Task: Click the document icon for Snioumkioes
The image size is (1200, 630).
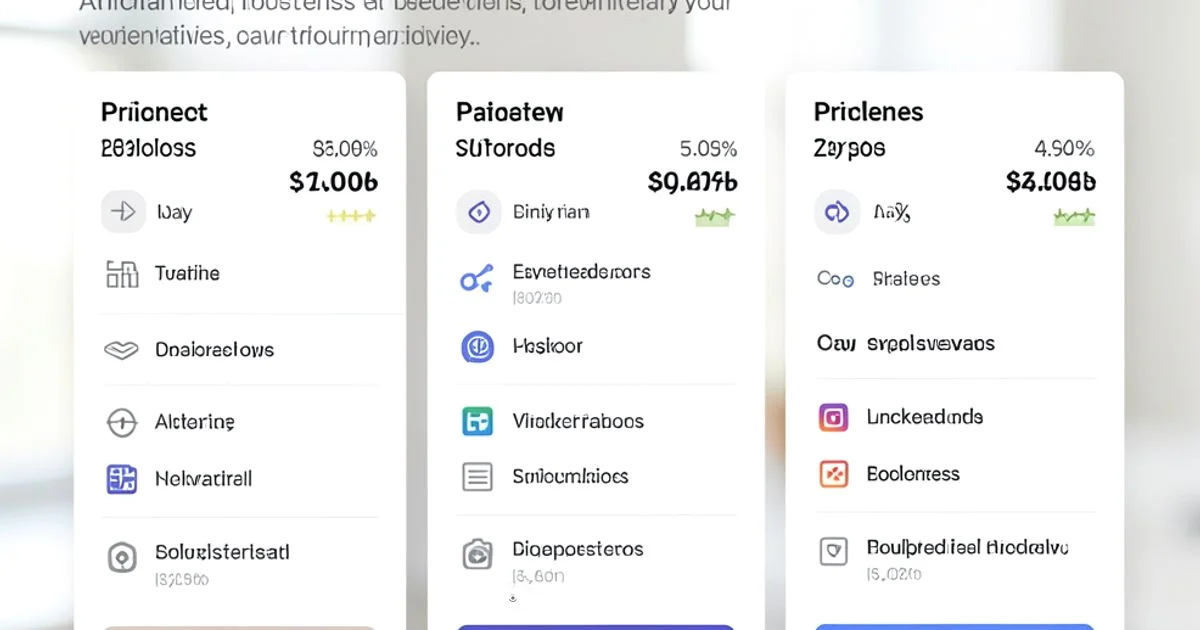Action: point(477,477)
